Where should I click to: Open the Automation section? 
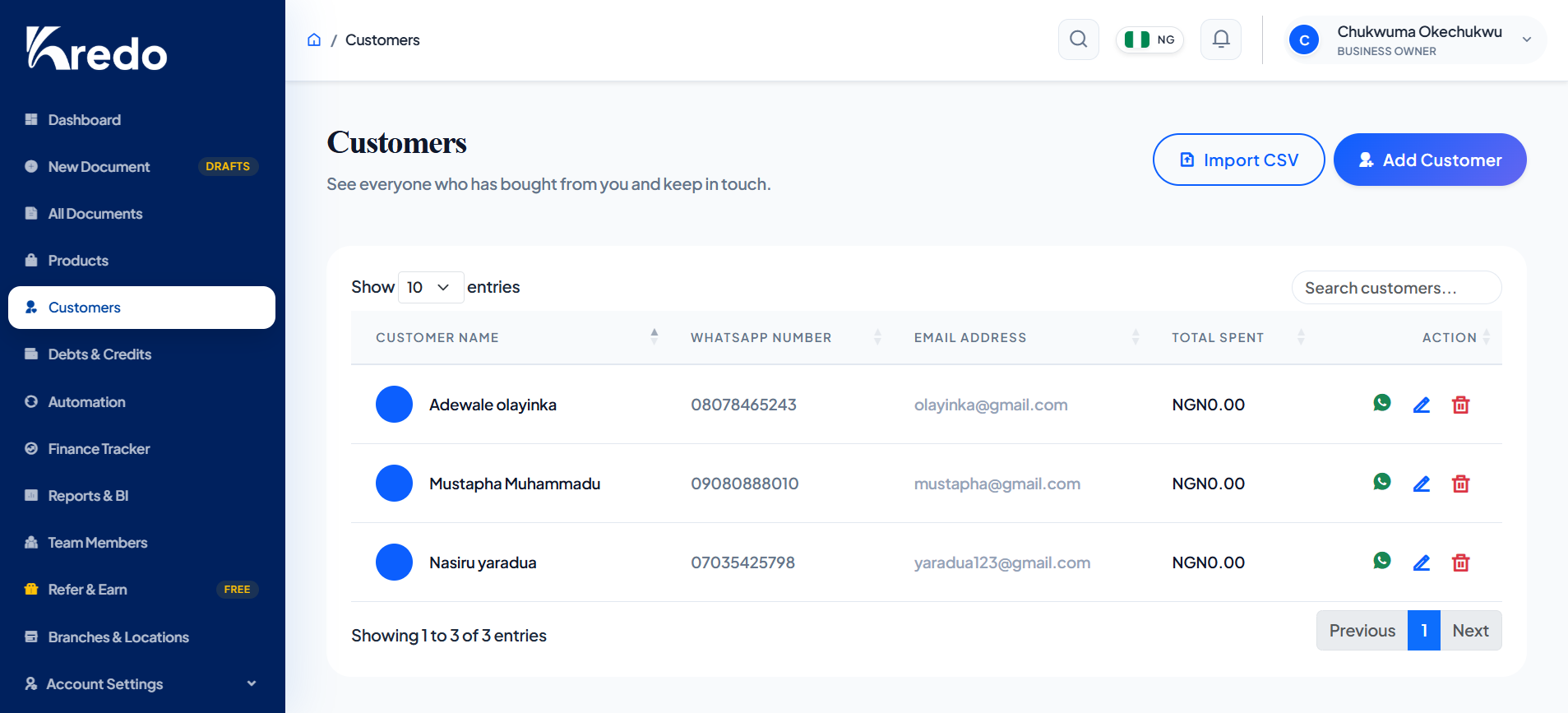[141, 402]
